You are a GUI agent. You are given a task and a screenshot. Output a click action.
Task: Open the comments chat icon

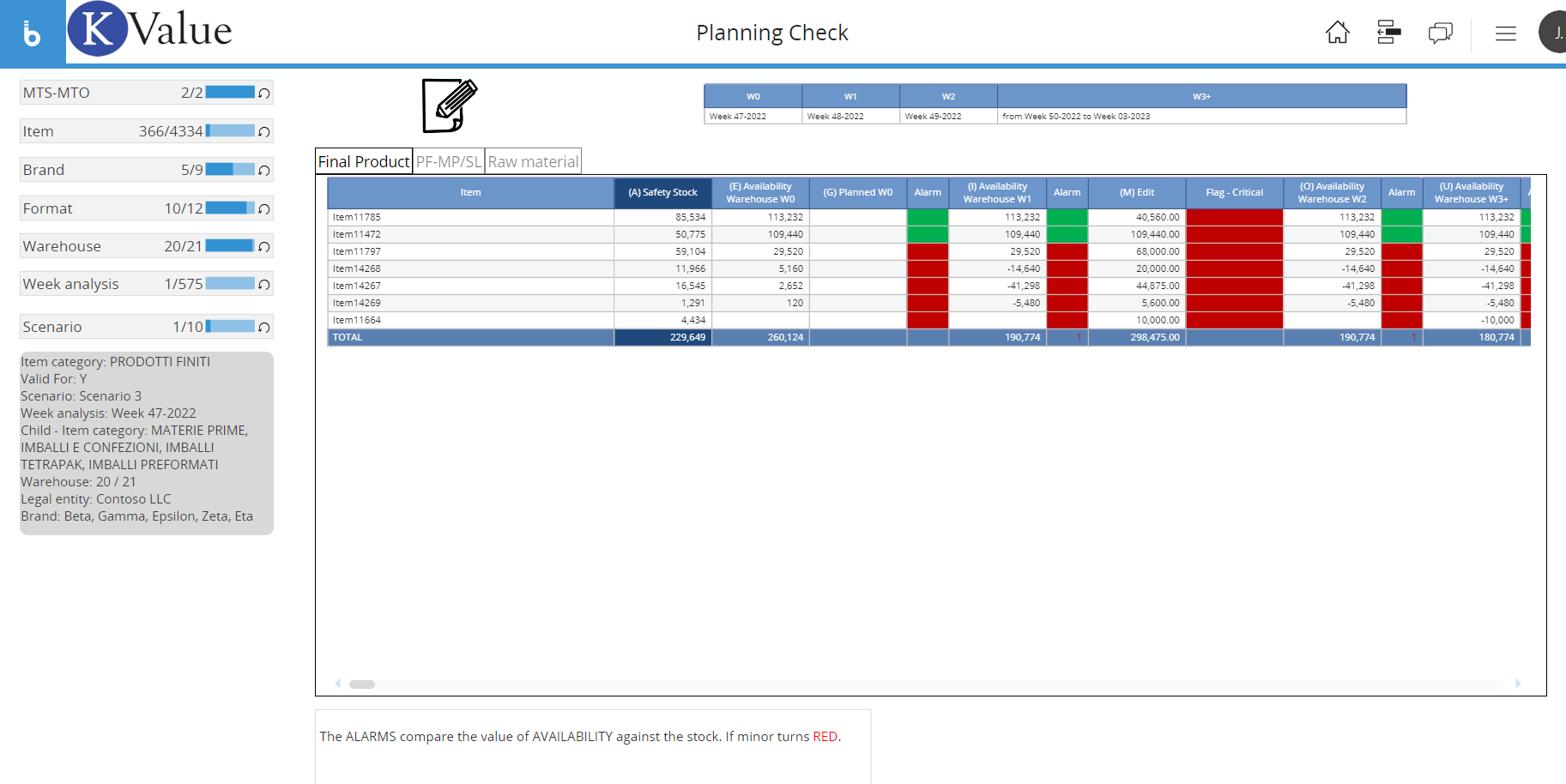(x=1440, y=33)
